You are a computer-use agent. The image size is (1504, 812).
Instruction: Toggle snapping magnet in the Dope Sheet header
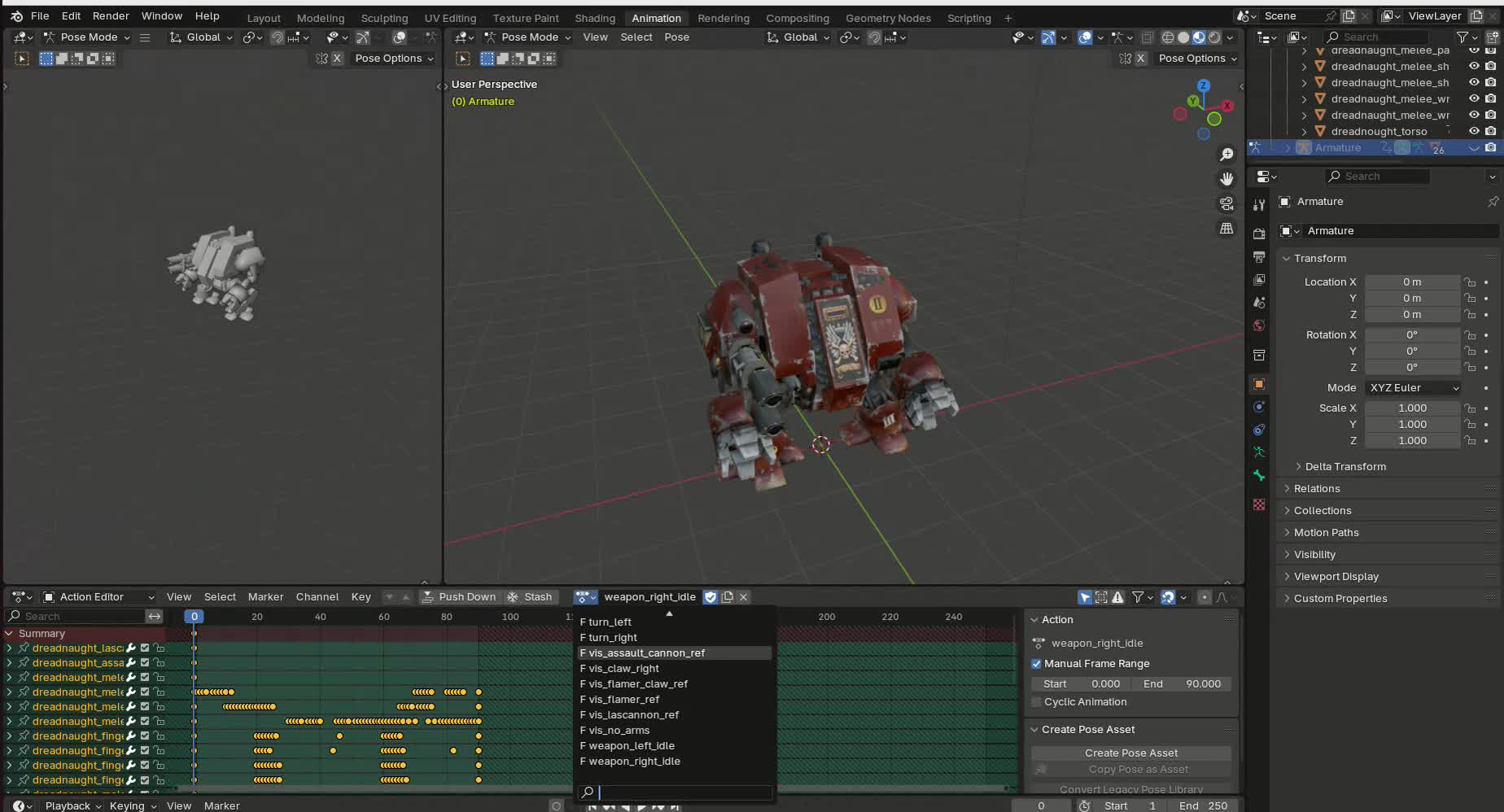point(1167,596)
